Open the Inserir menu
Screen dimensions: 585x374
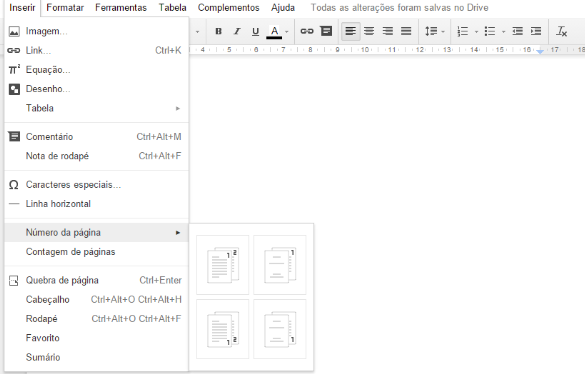(x=22, y=8)
